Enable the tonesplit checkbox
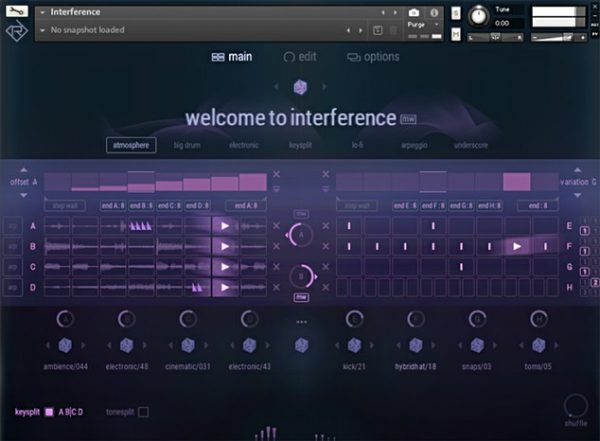600x441 pixels. tap(143, 411)
